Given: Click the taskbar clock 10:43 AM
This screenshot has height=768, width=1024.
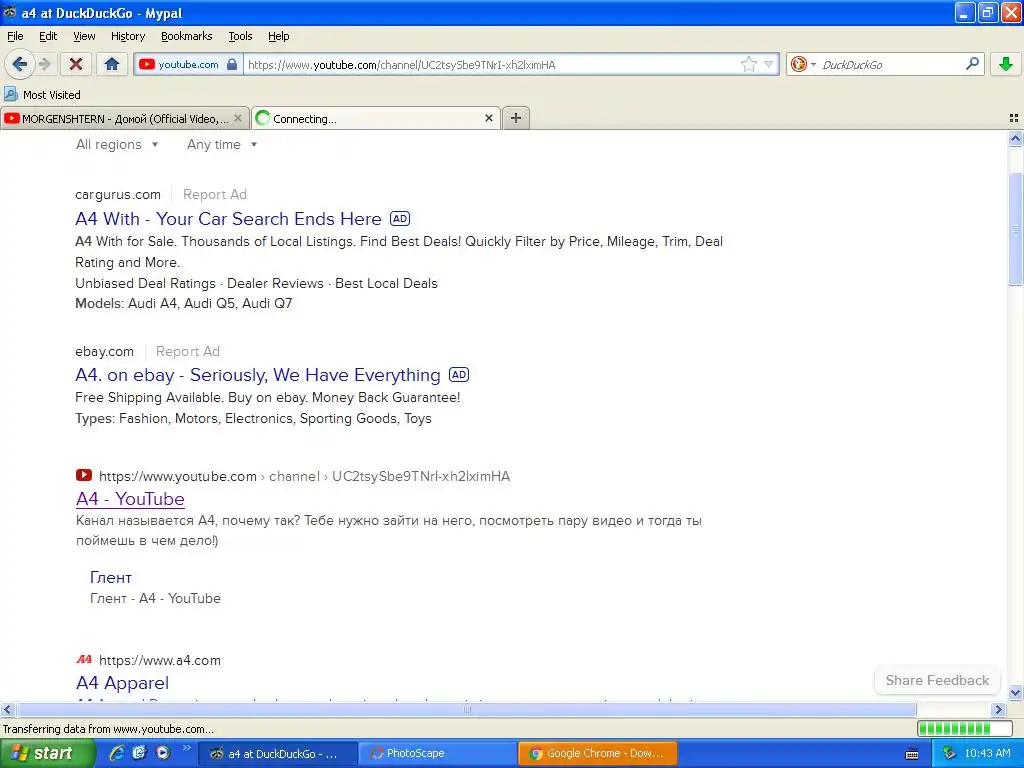Looking at the screenshot, I should click(987, 754).
